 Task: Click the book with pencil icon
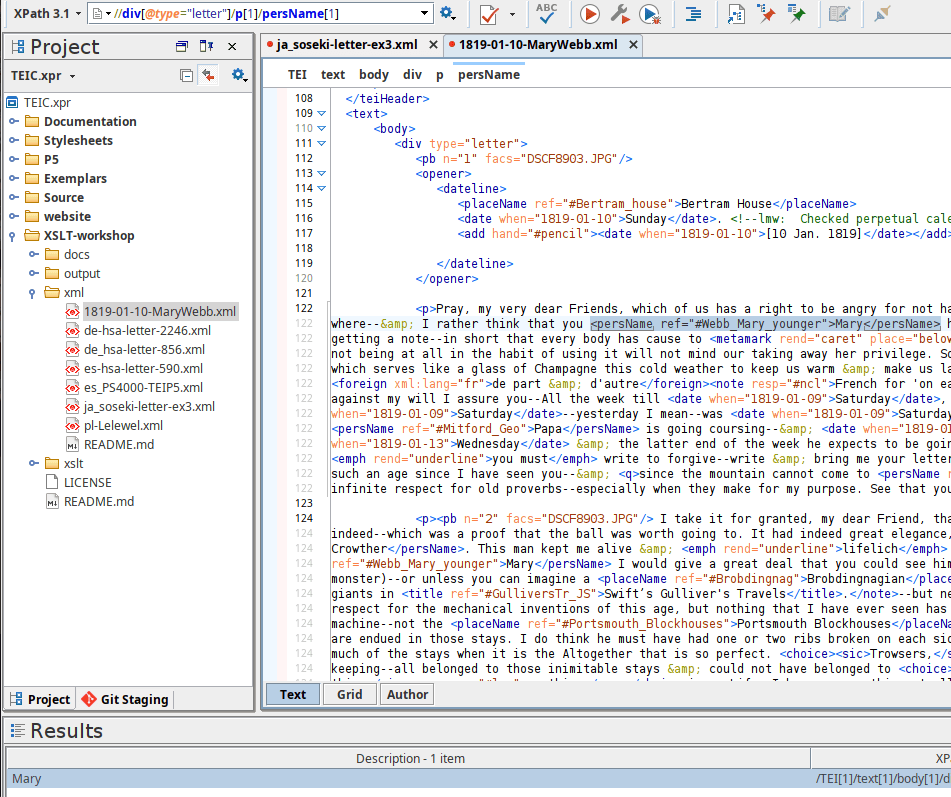click(x=839, y=13)
